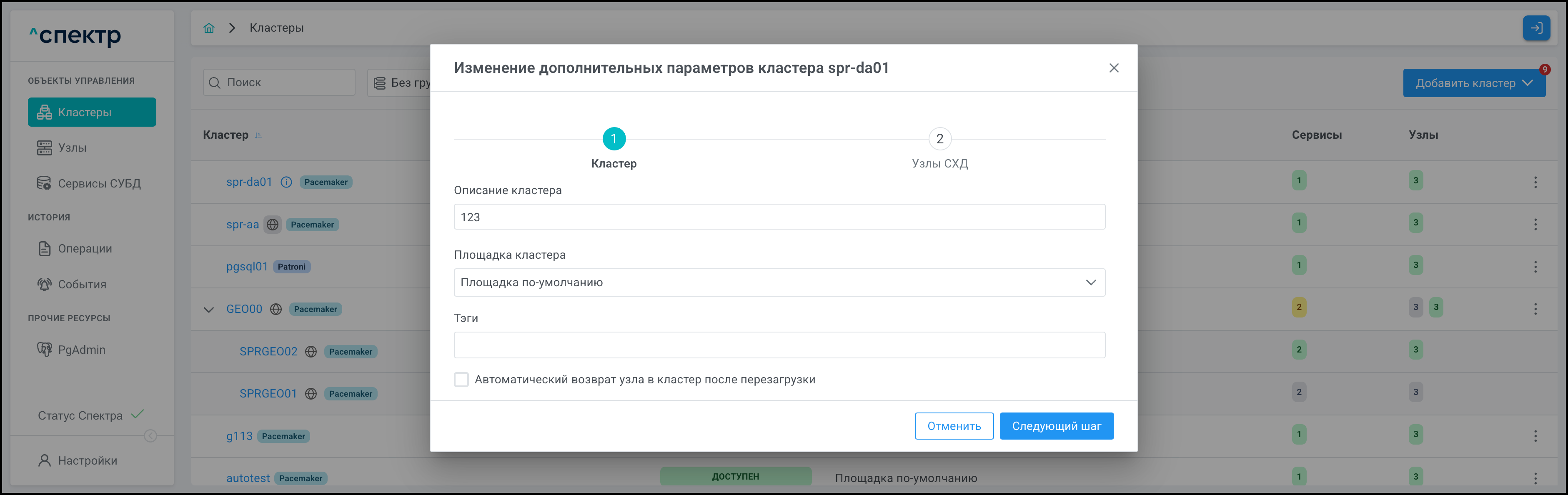Click globe icon next to SPRGEO002

311,352
